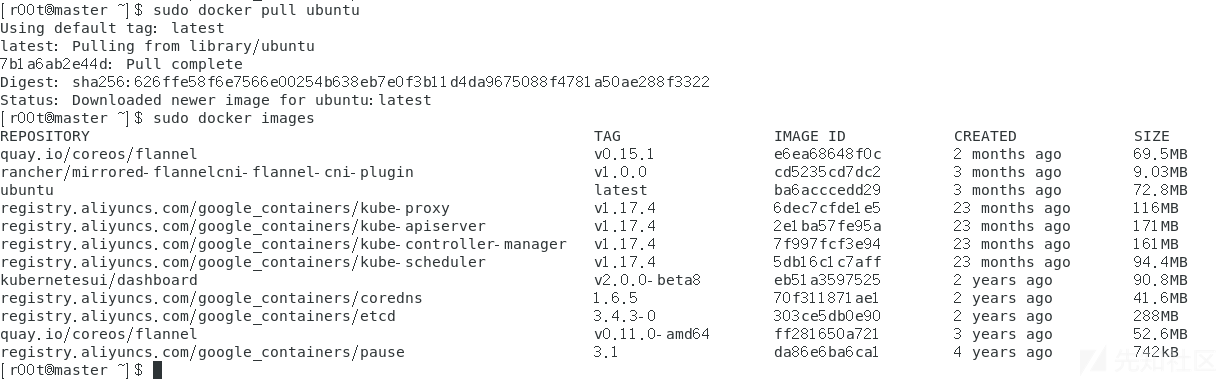Click the terminal cursor block at the prompt
The height and width of the screenshot is (379, 1232).
coord(157,370)
